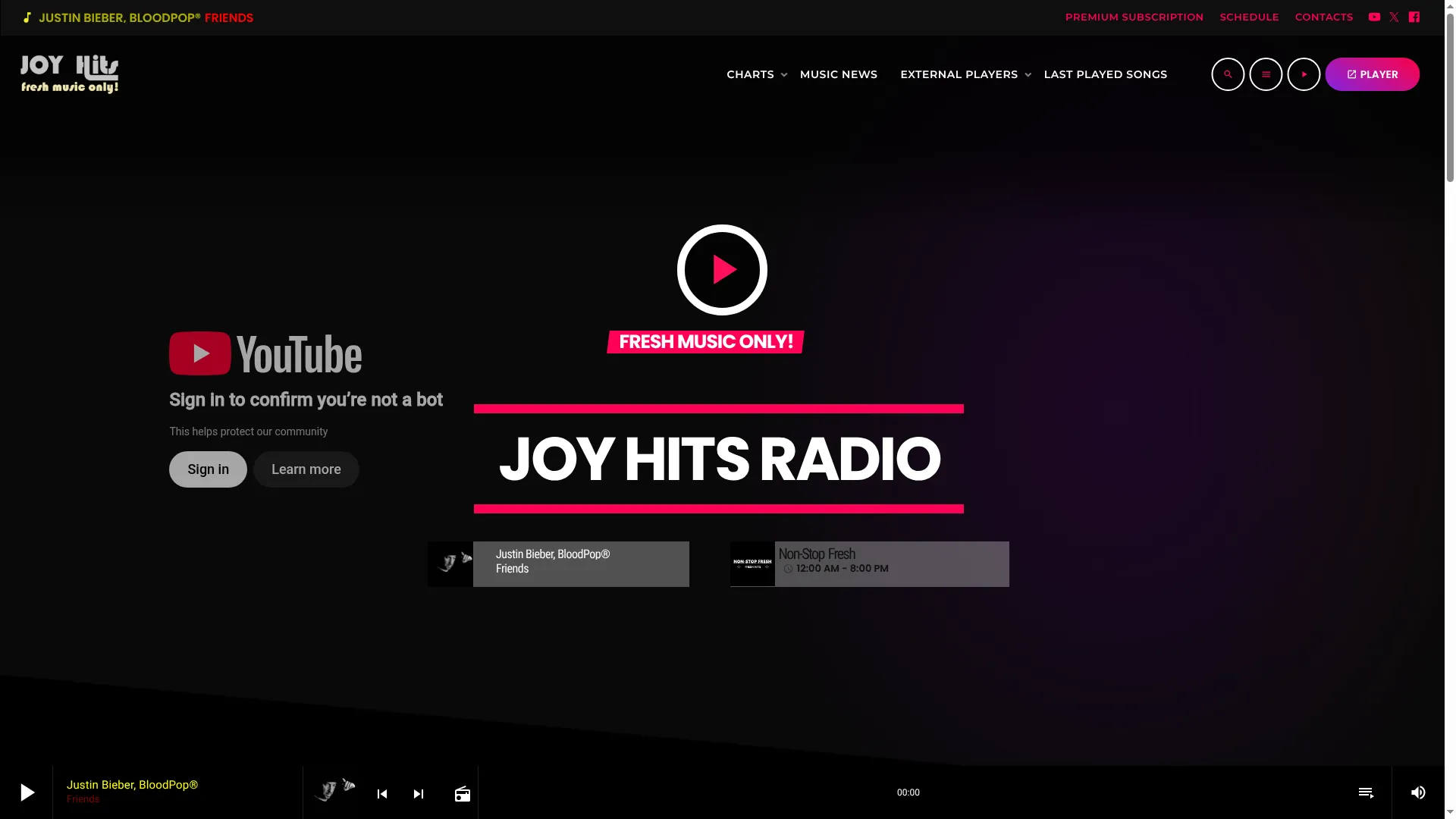
Task: Click 'Friends' subtitle in bottom player bar
Action: coord(83,799)
